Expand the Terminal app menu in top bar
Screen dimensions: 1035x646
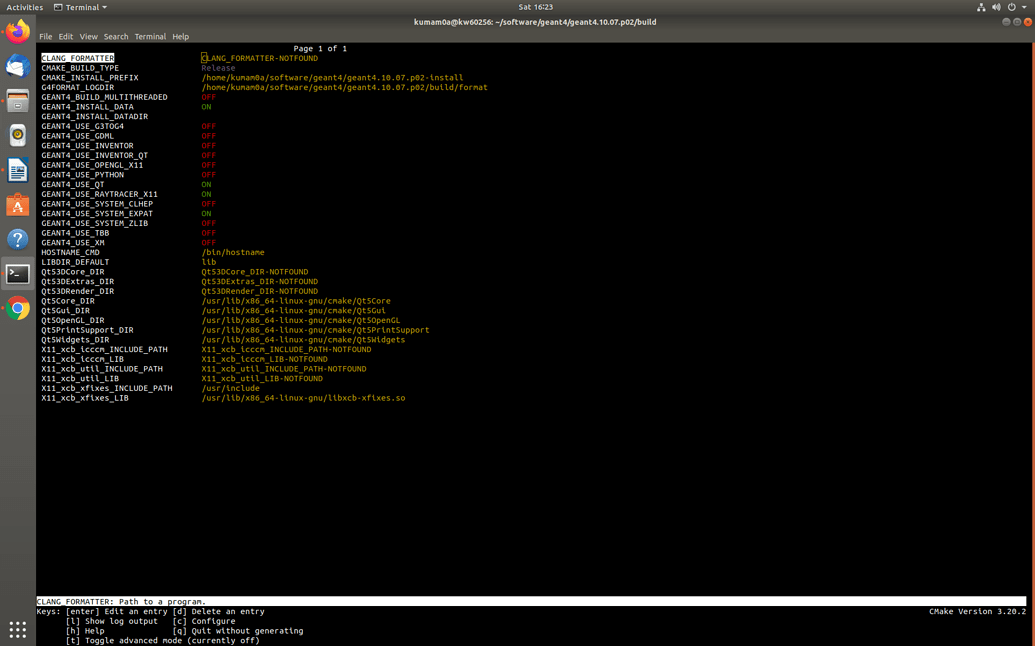tap(80, 7)
